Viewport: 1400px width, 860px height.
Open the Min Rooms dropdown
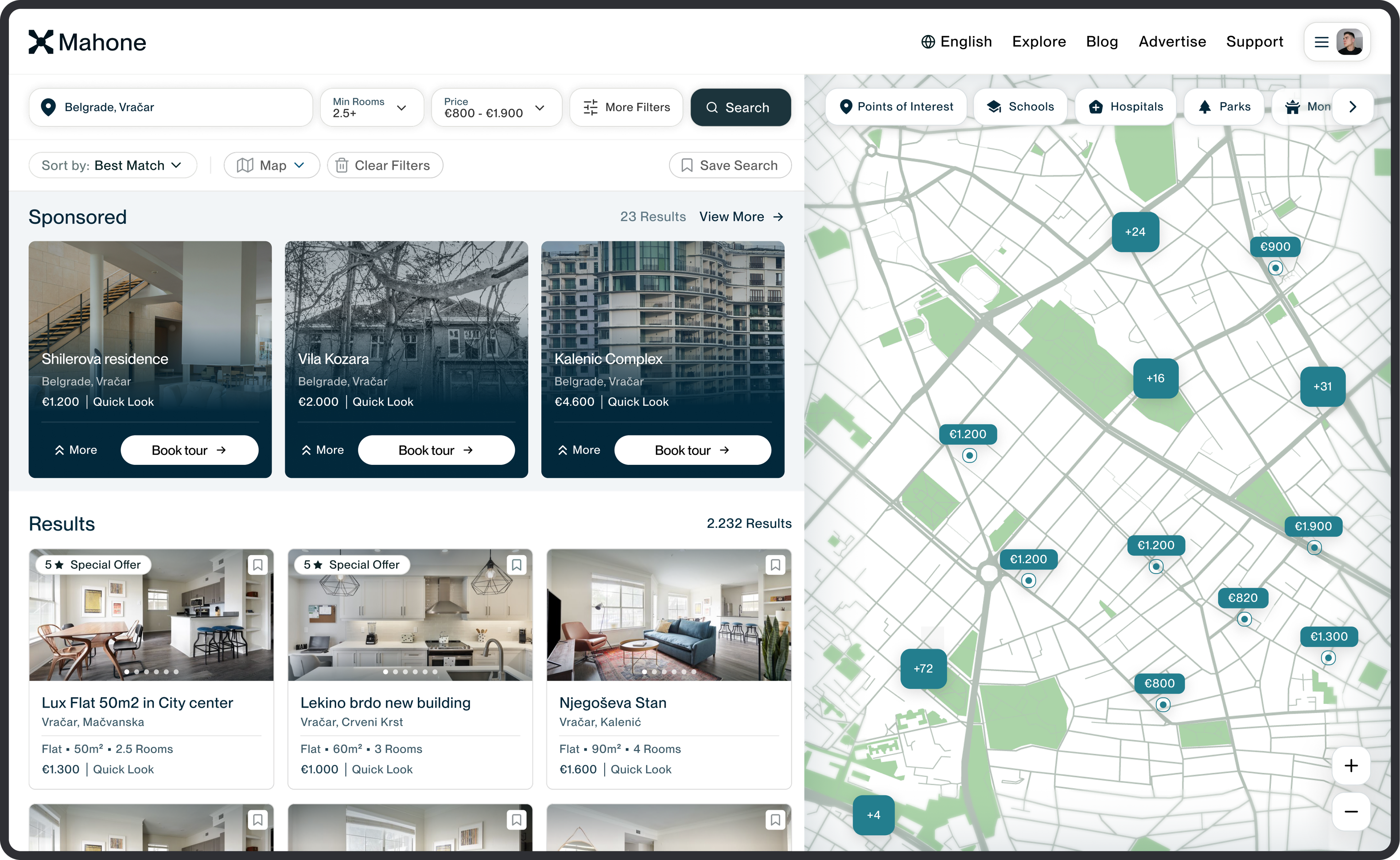coord(372,107)
